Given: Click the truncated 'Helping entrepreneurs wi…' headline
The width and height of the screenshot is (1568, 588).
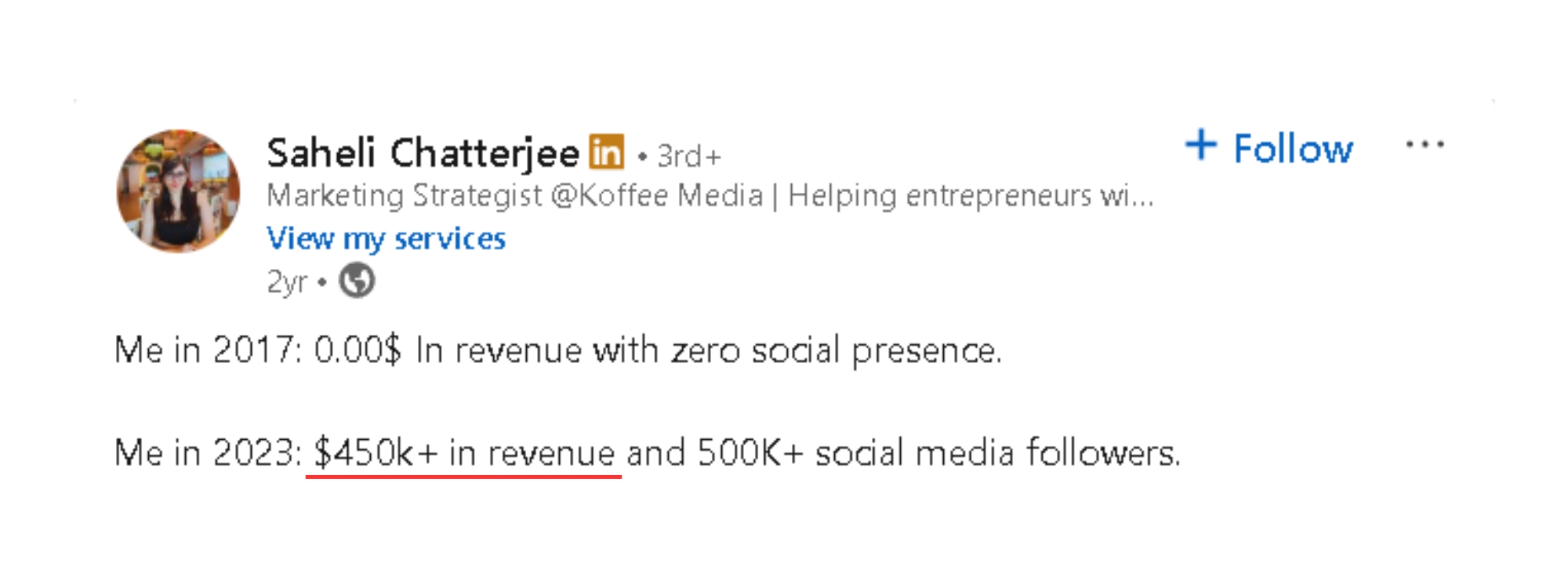Looking at the screenshot, I should 970,195.
